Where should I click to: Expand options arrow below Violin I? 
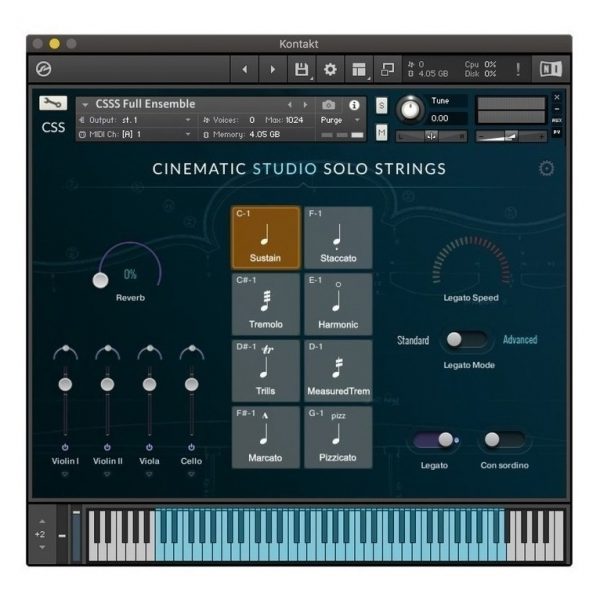tap(65, 474)
